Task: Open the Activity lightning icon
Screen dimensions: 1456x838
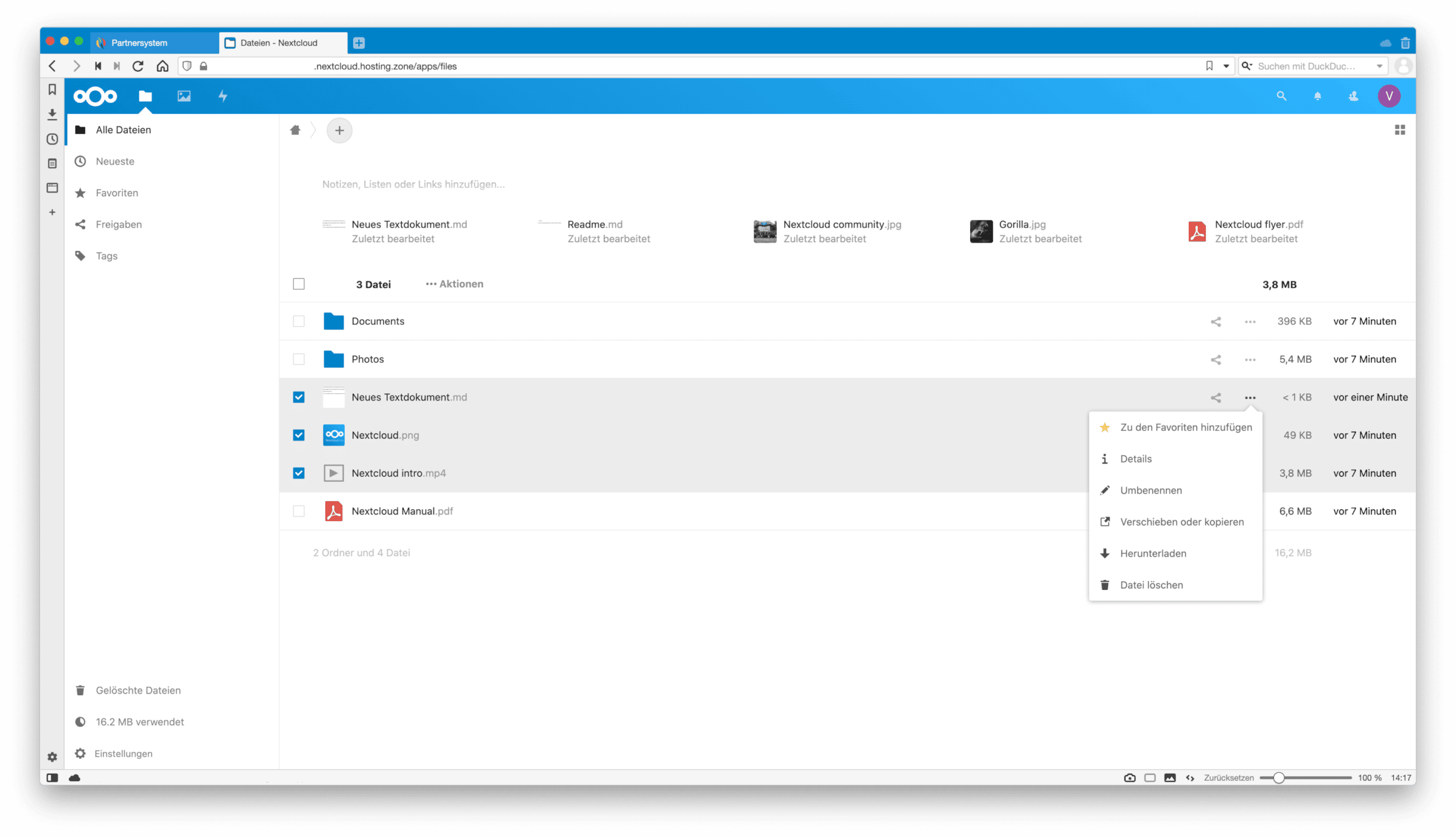Action: click(222, 96)
